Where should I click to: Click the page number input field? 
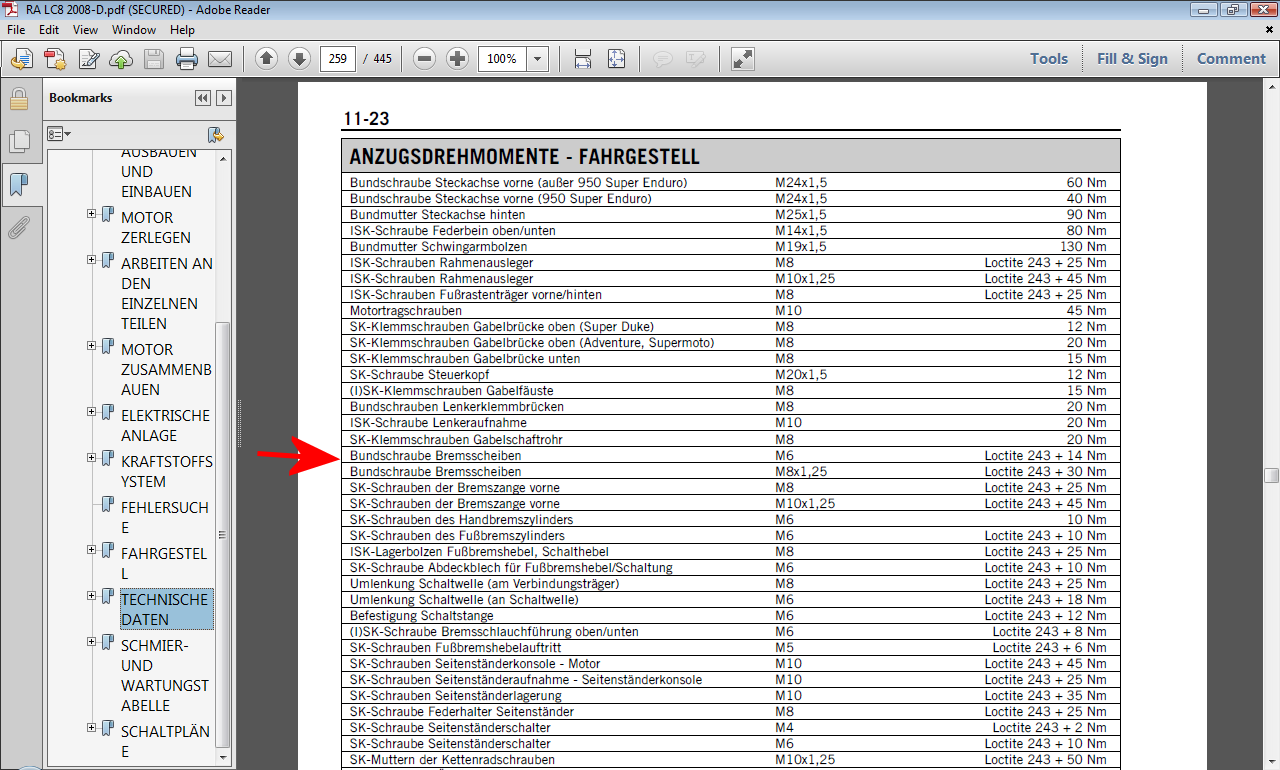(338, 59)
